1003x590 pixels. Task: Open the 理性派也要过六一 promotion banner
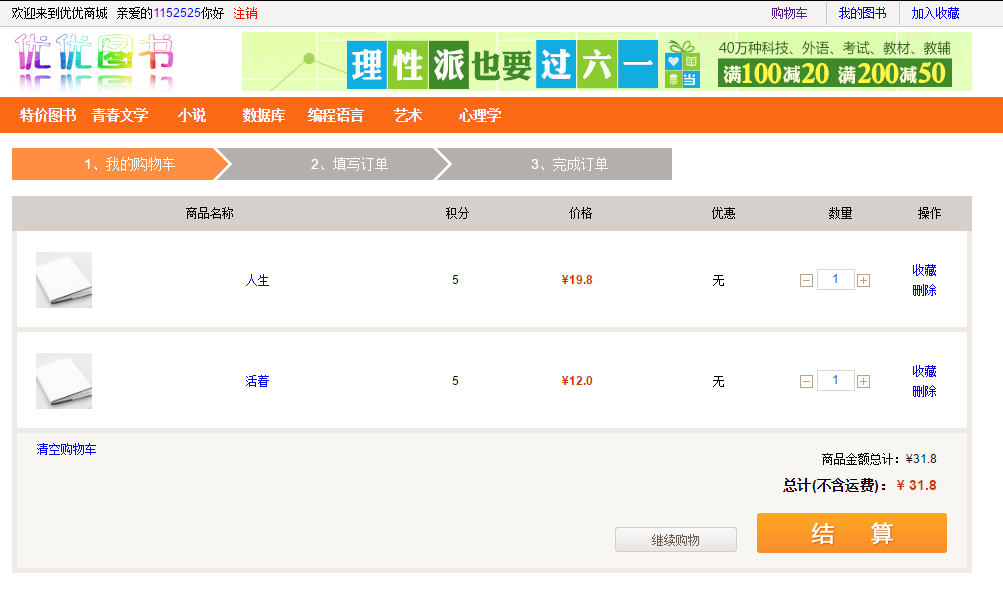click(x=606, y=61)
